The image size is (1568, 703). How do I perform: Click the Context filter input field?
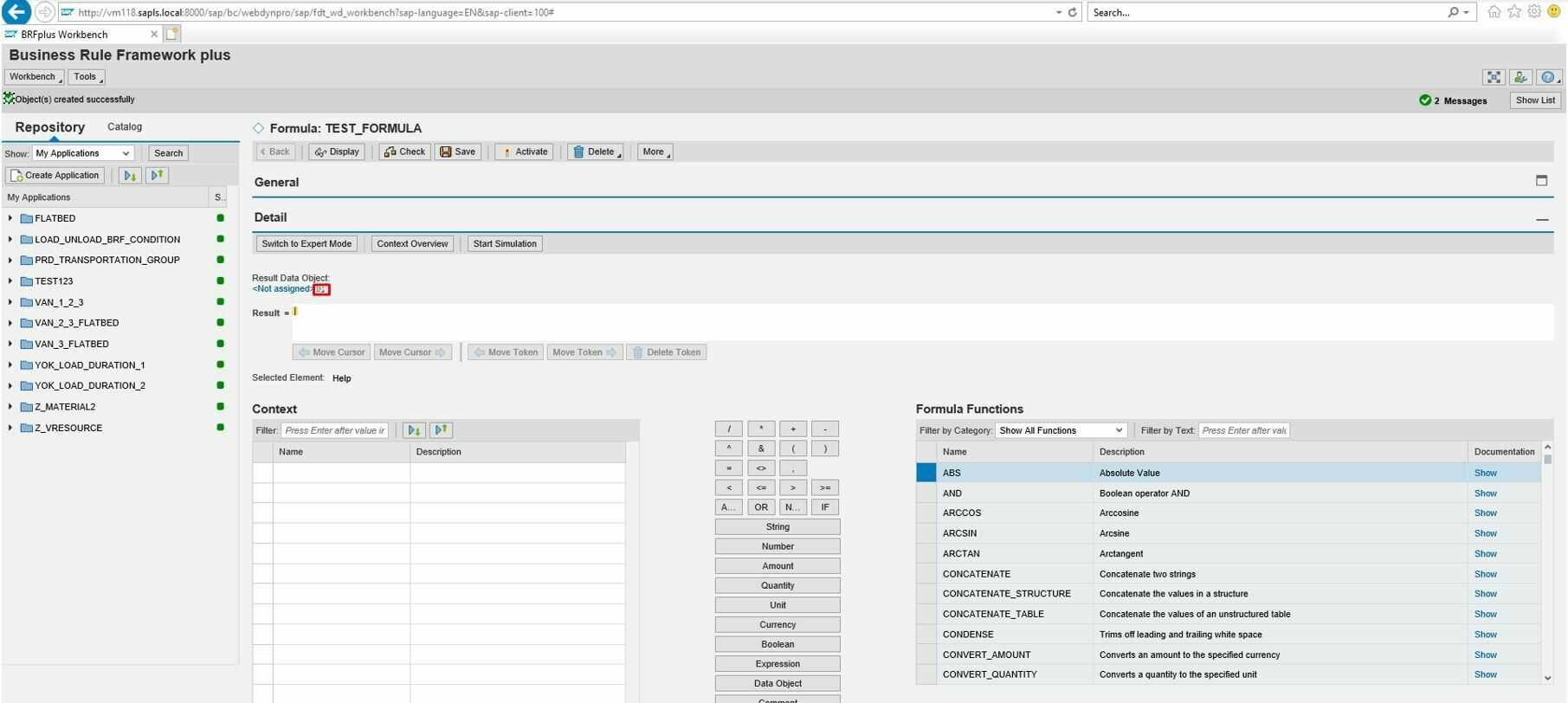pyautogui.click(x=334, y=430)
